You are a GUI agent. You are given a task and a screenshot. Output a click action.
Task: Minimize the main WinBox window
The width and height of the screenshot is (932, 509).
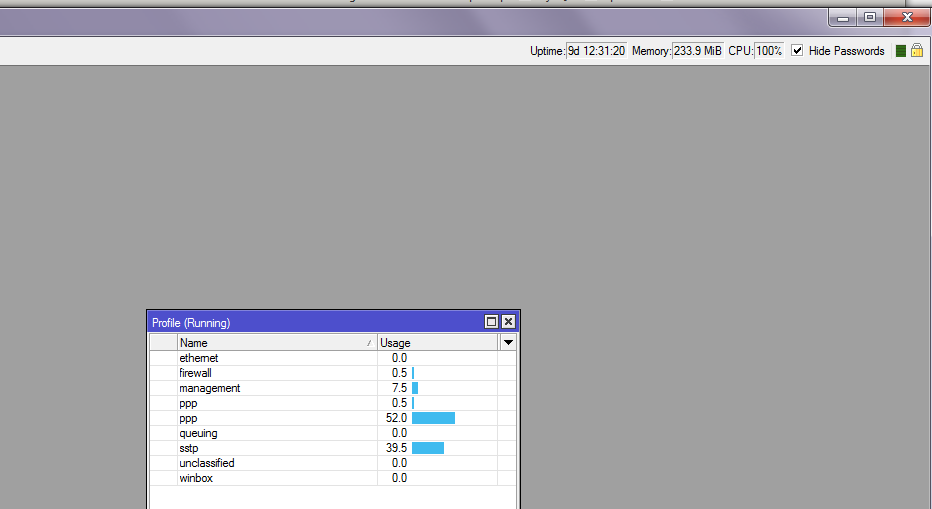(843, 18)
